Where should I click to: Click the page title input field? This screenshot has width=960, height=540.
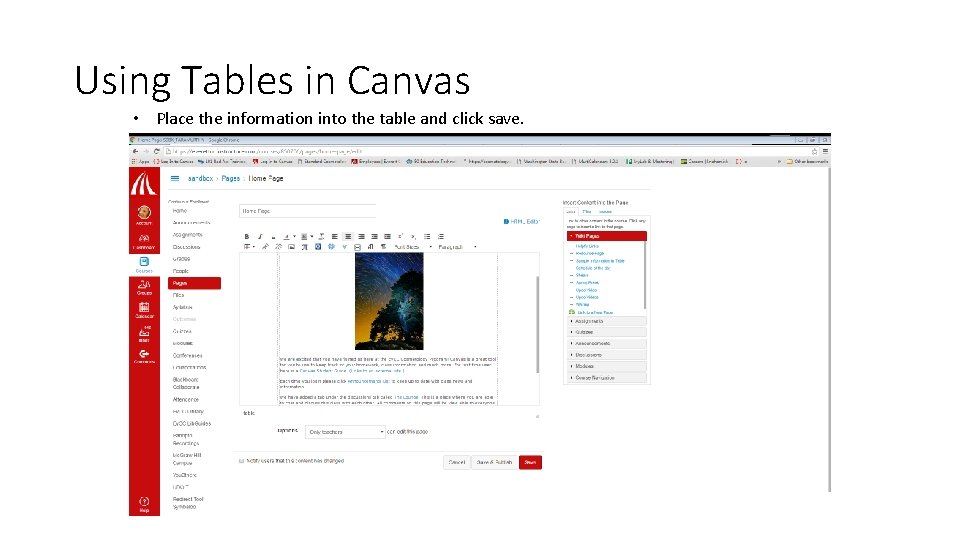click(x=307, y=211)
